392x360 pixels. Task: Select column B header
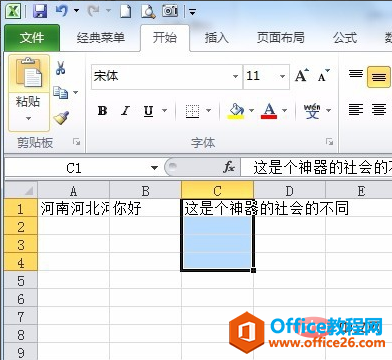(145, 191)
